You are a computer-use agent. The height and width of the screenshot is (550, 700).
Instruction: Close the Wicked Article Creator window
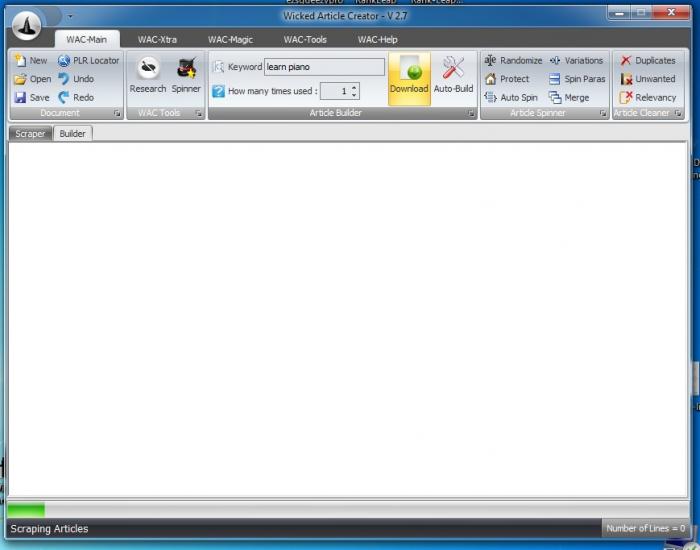click(671, 12)
